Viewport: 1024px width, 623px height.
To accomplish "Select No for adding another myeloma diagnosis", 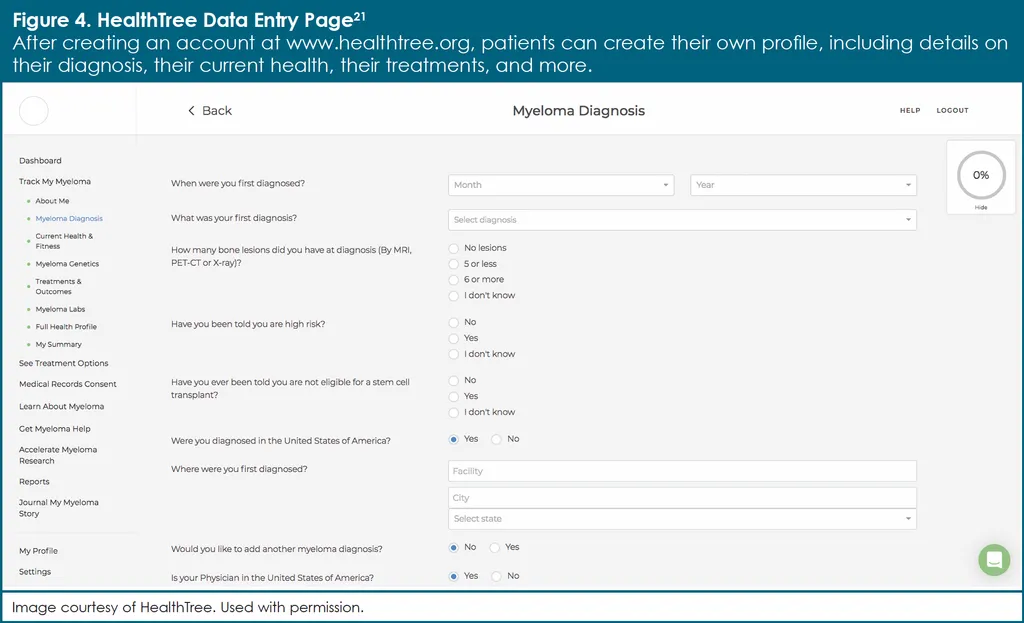I will click(454, 548).
